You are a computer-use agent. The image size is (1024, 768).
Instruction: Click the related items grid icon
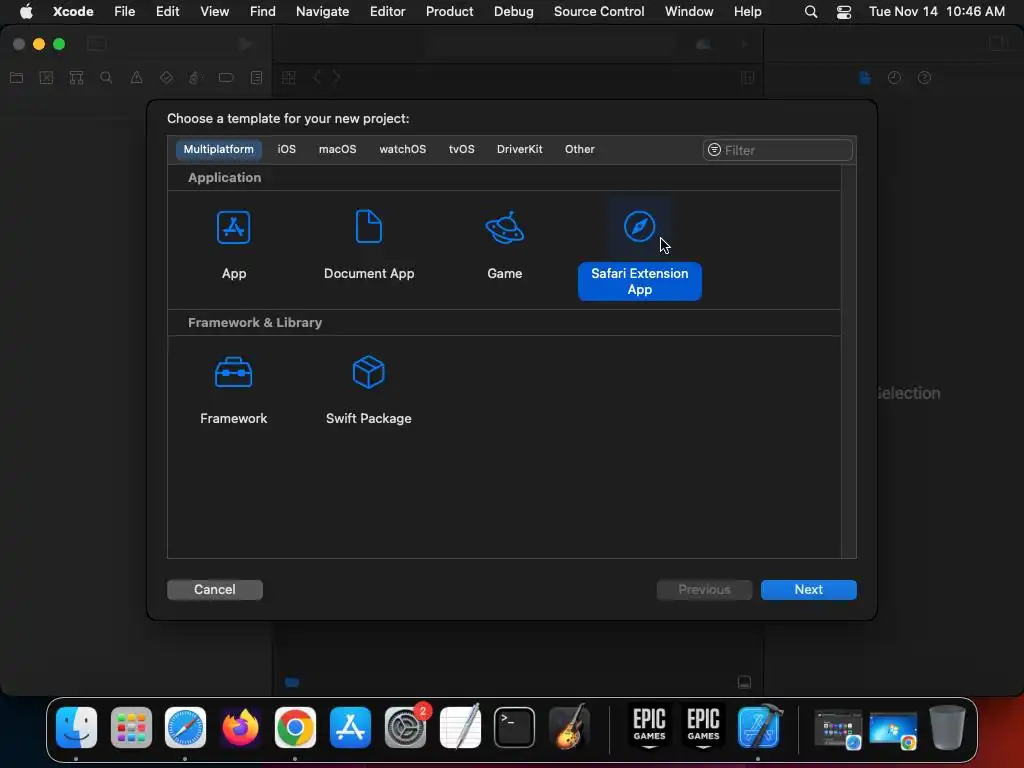(289, 78)
